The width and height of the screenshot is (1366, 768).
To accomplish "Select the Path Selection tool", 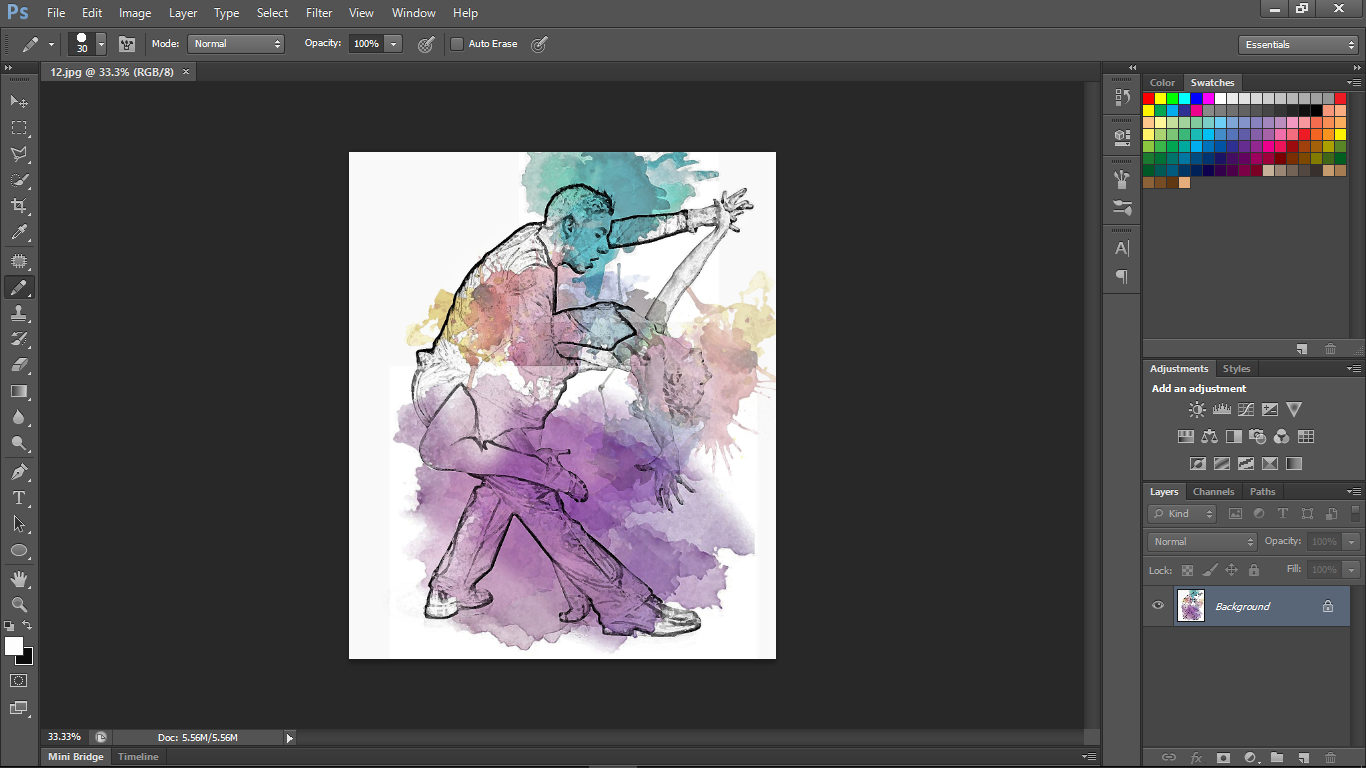I will (19, 524).
